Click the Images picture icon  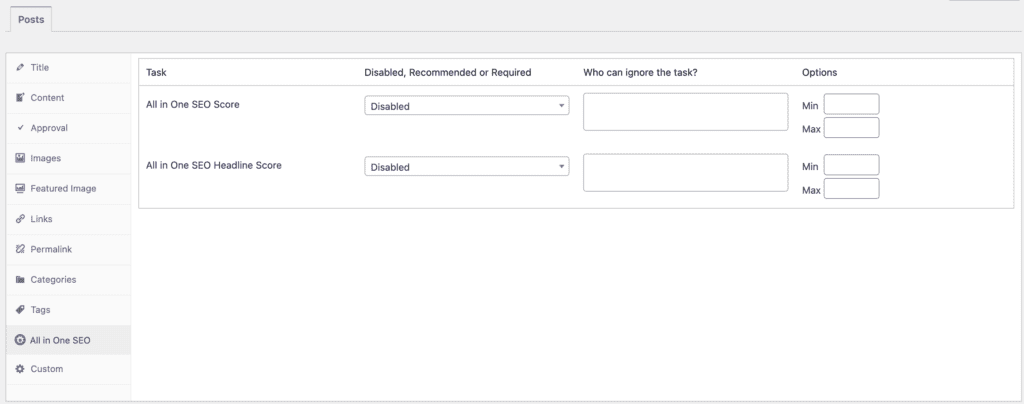coord(20,158)
